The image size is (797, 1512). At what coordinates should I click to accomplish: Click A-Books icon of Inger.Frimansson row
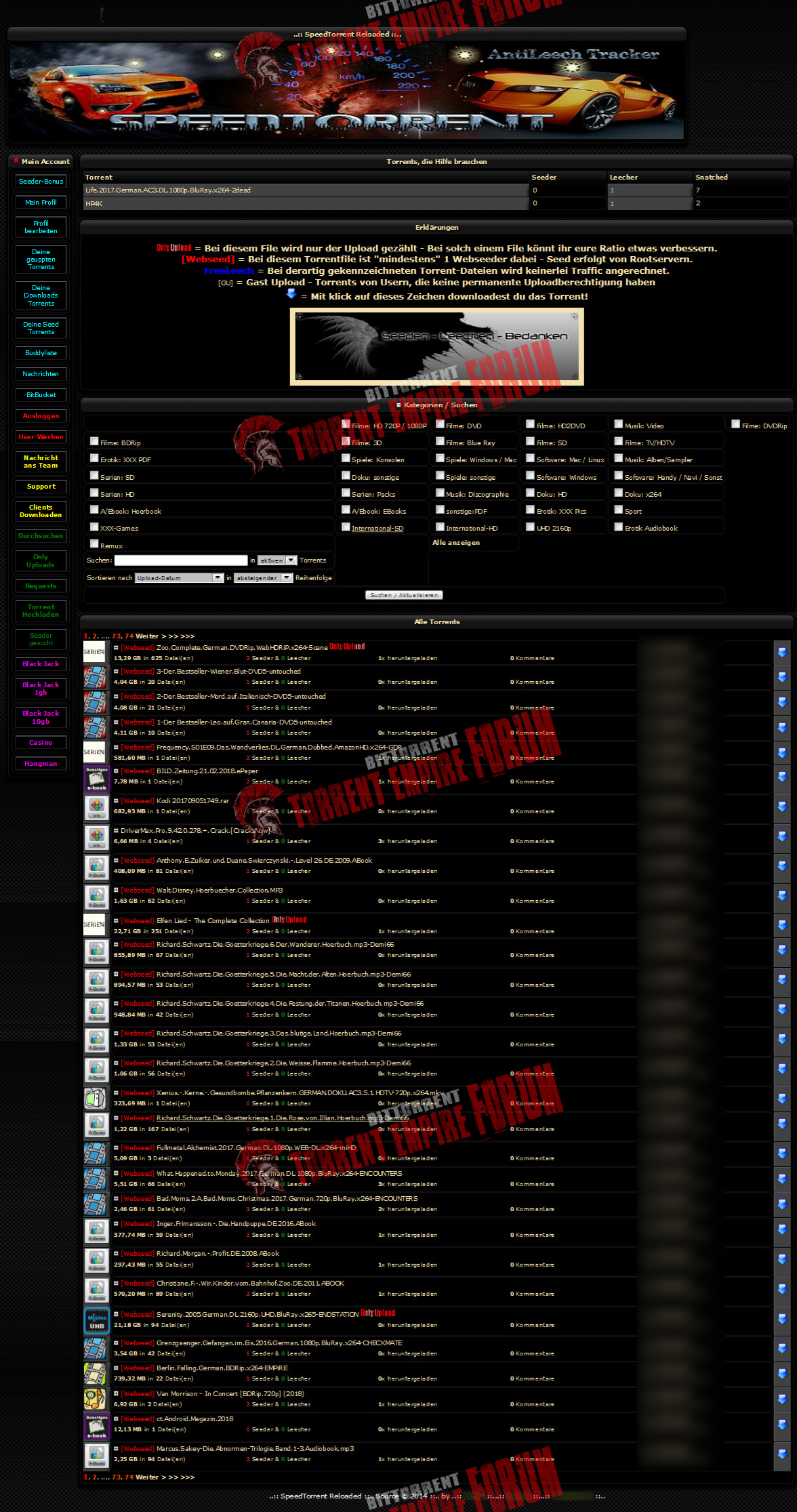click(x=96, y=1231)
